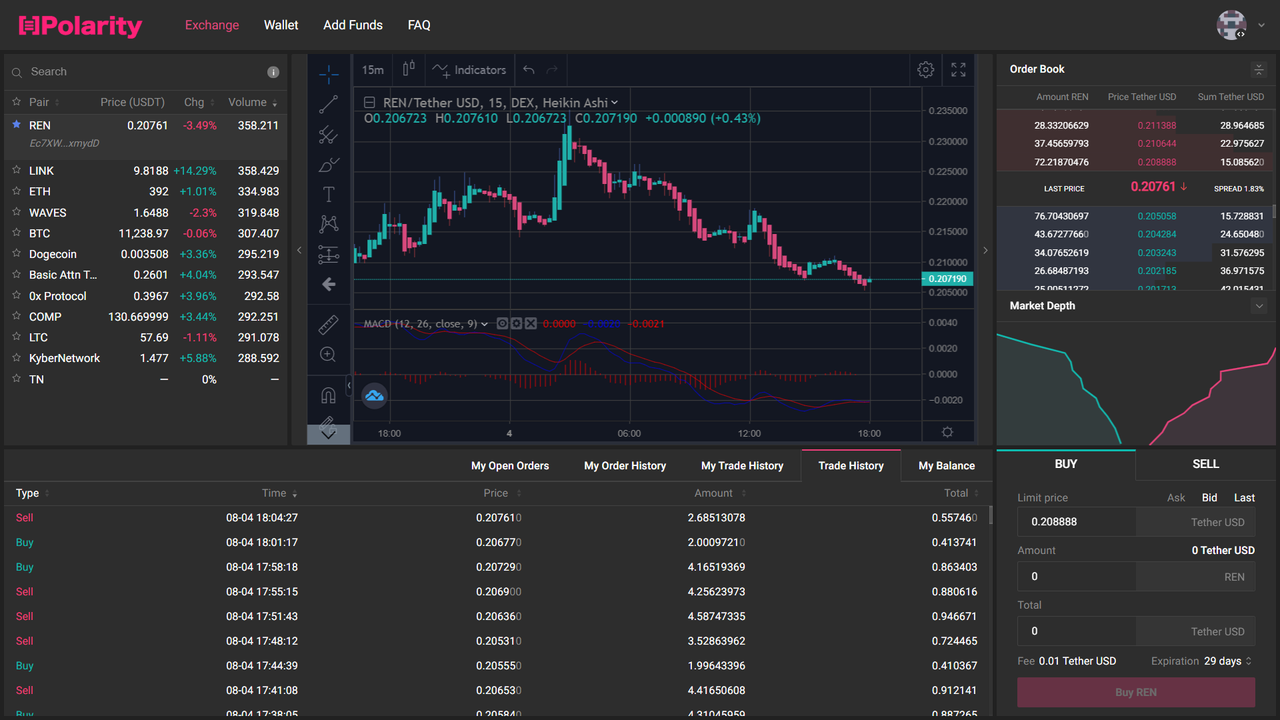Select the crosshair cursor tool

328,74
